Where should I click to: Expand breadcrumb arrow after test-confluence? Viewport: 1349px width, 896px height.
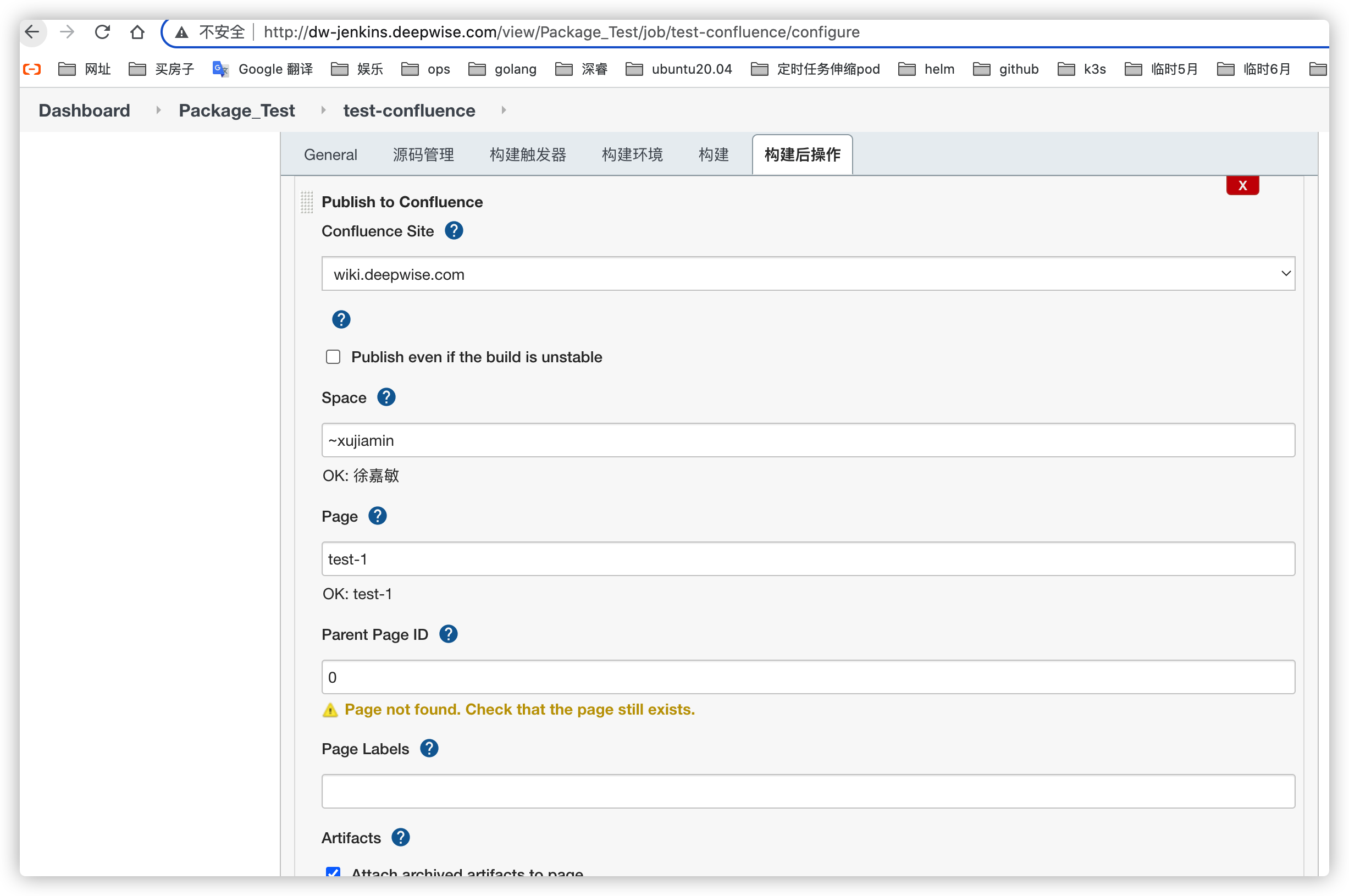point(504,110)
